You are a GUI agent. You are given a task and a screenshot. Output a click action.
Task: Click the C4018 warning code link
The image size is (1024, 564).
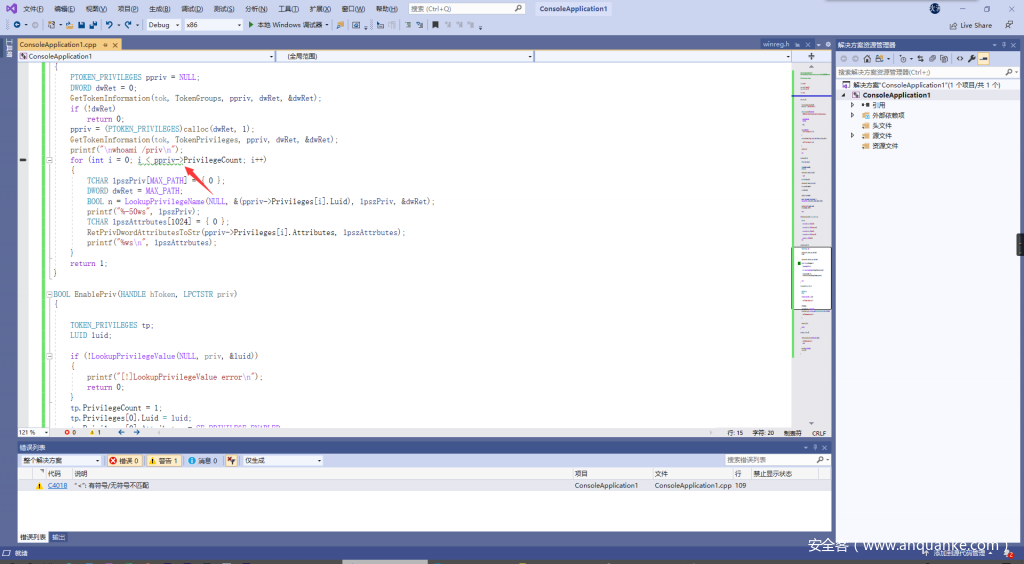coord(57,485)
